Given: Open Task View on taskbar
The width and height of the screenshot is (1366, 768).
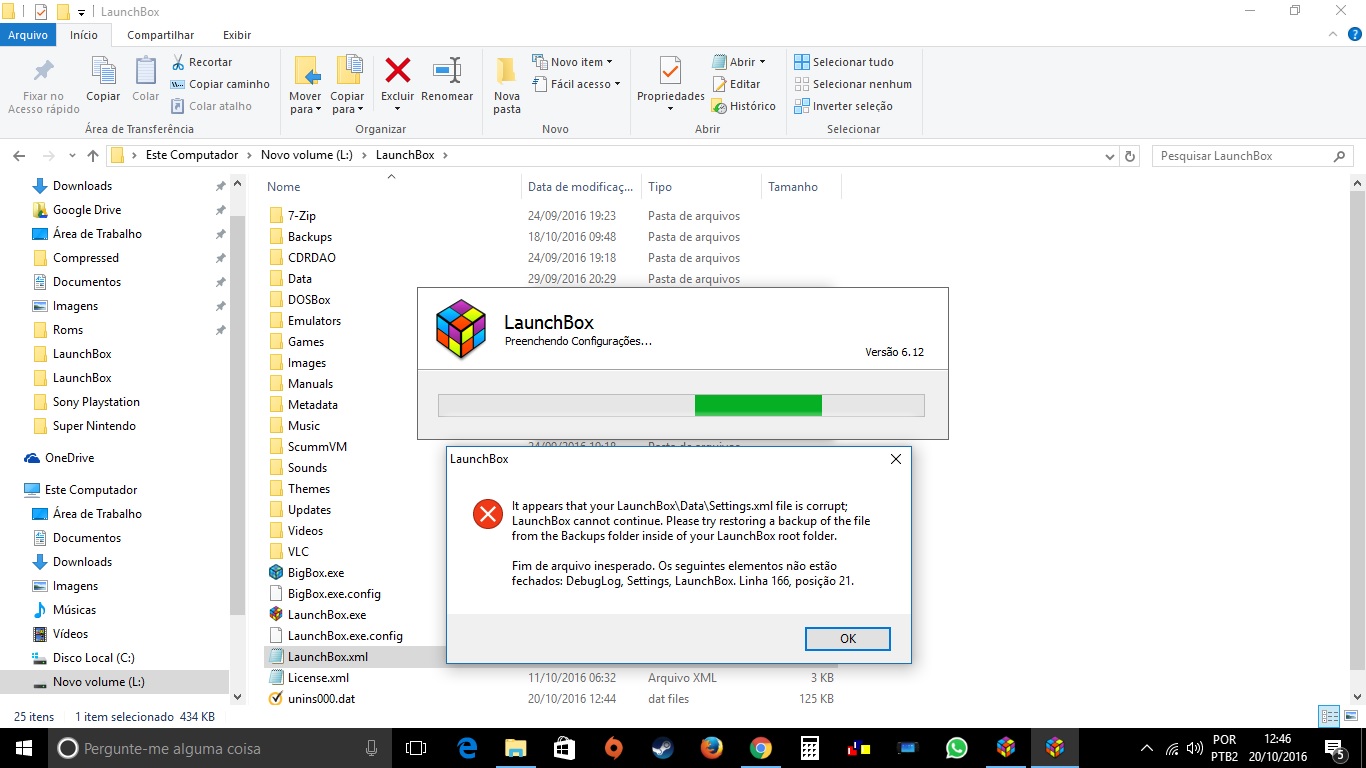Looking at the screenshot, I should (x=416, y=748).
